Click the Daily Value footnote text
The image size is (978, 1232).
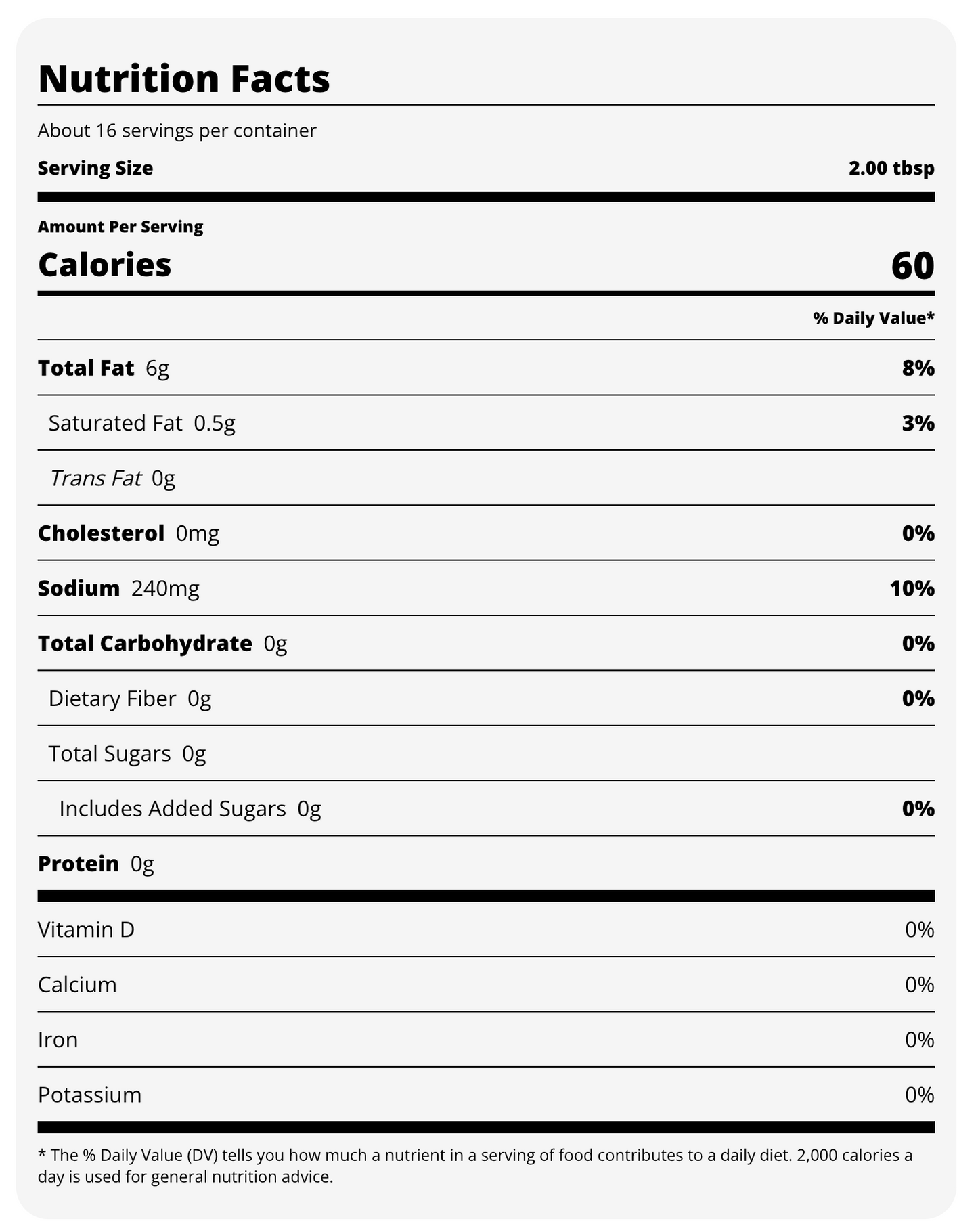474,1165
